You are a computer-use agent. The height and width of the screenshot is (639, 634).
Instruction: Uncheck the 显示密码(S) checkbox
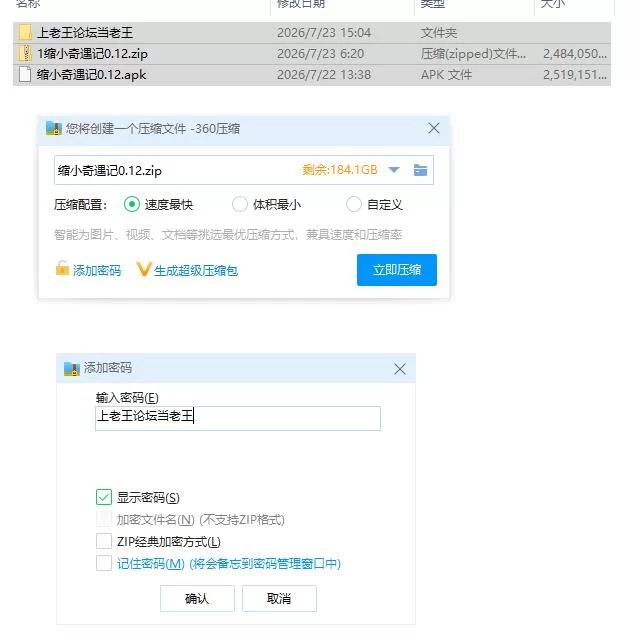[x=104, y=497]
